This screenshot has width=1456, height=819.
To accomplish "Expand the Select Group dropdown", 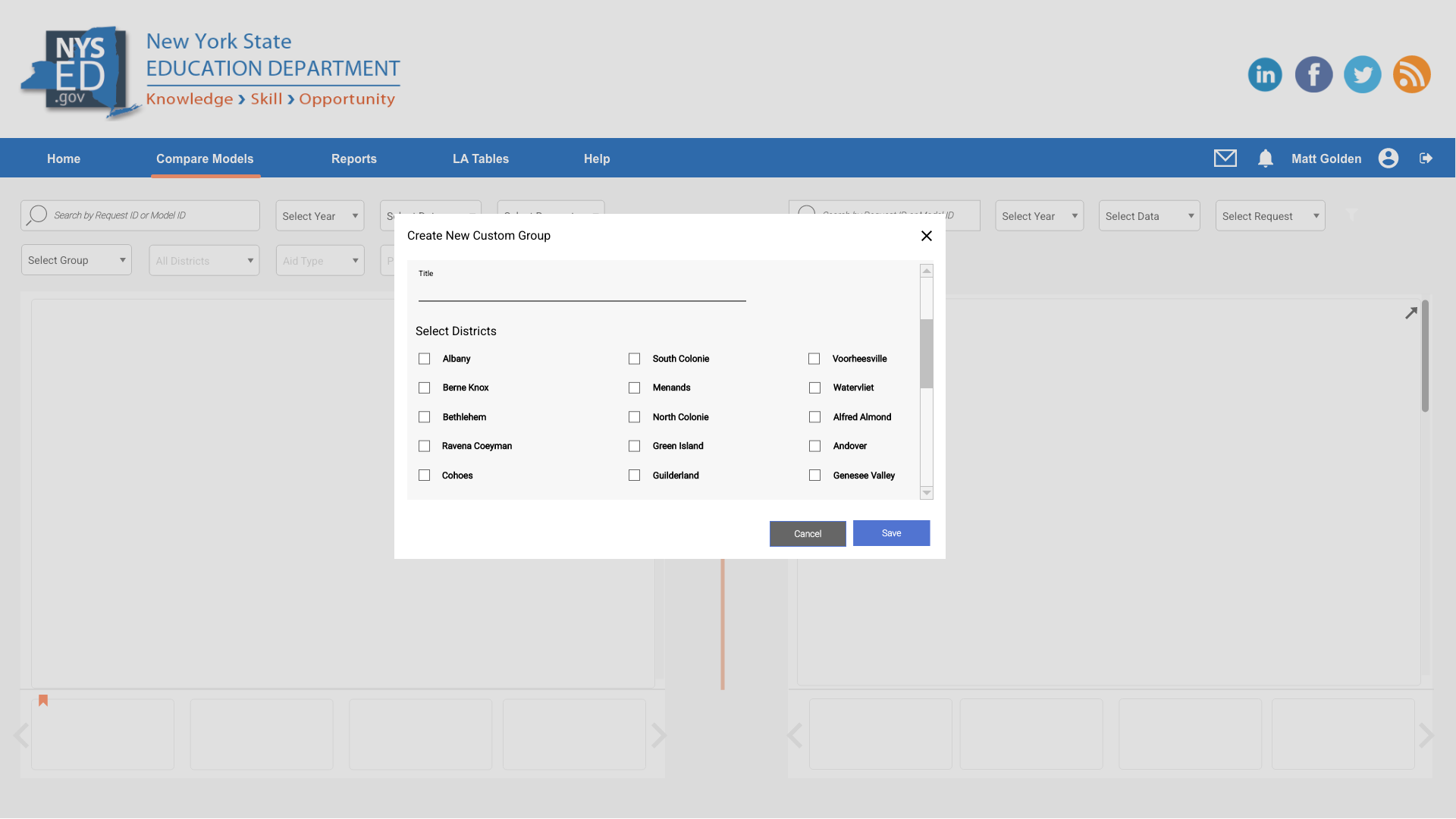I will 77,260.
